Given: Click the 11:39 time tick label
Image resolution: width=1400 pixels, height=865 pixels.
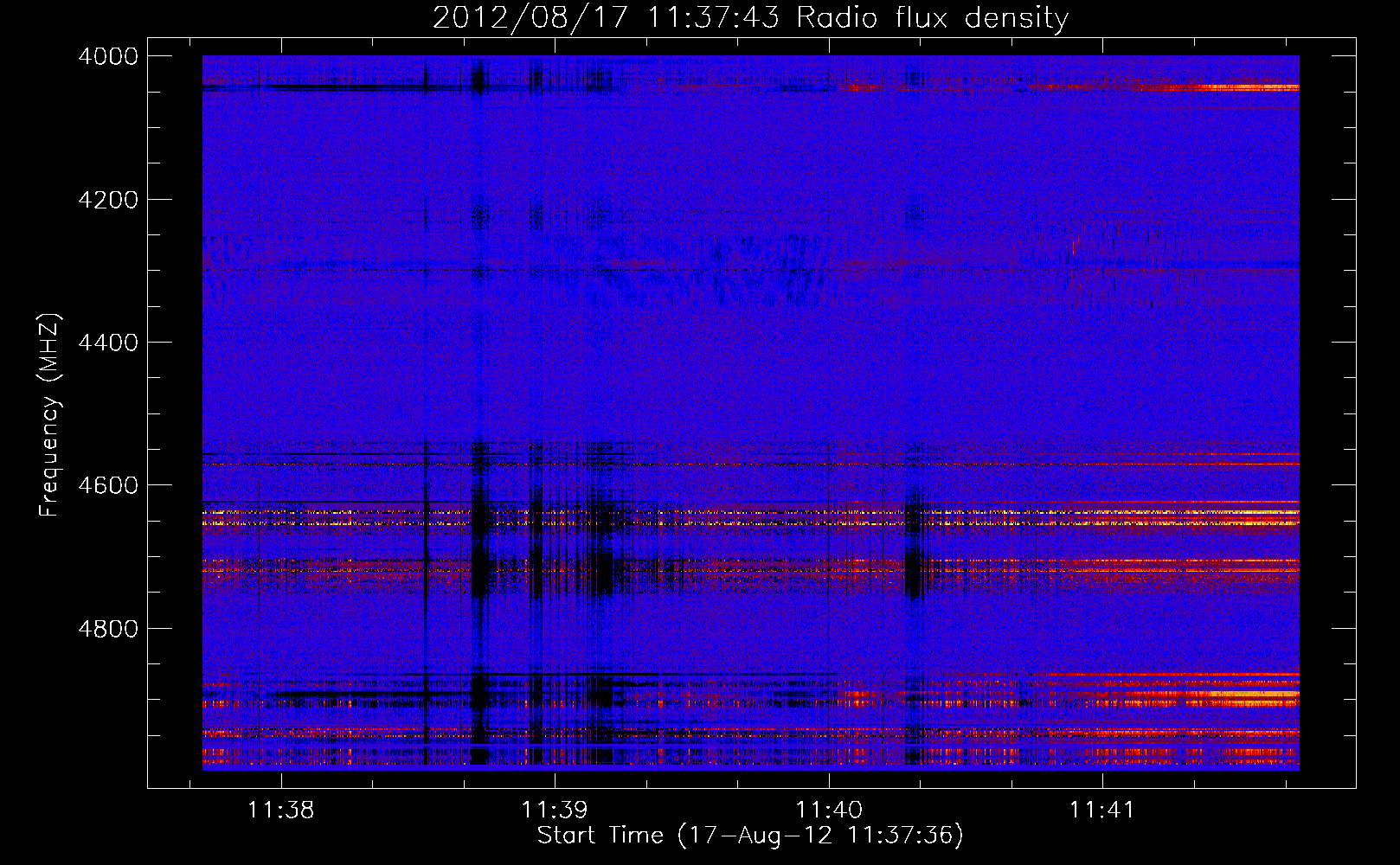Looking at the screenshot, I should (x=555, y=811).
